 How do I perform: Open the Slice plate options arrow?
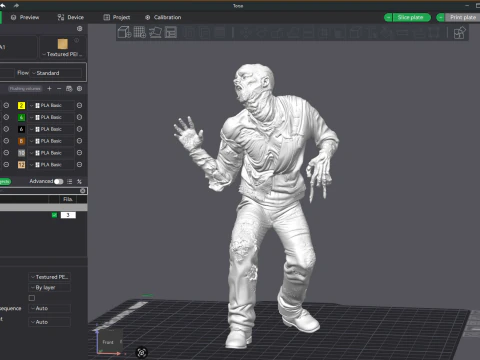click(388, 17)
